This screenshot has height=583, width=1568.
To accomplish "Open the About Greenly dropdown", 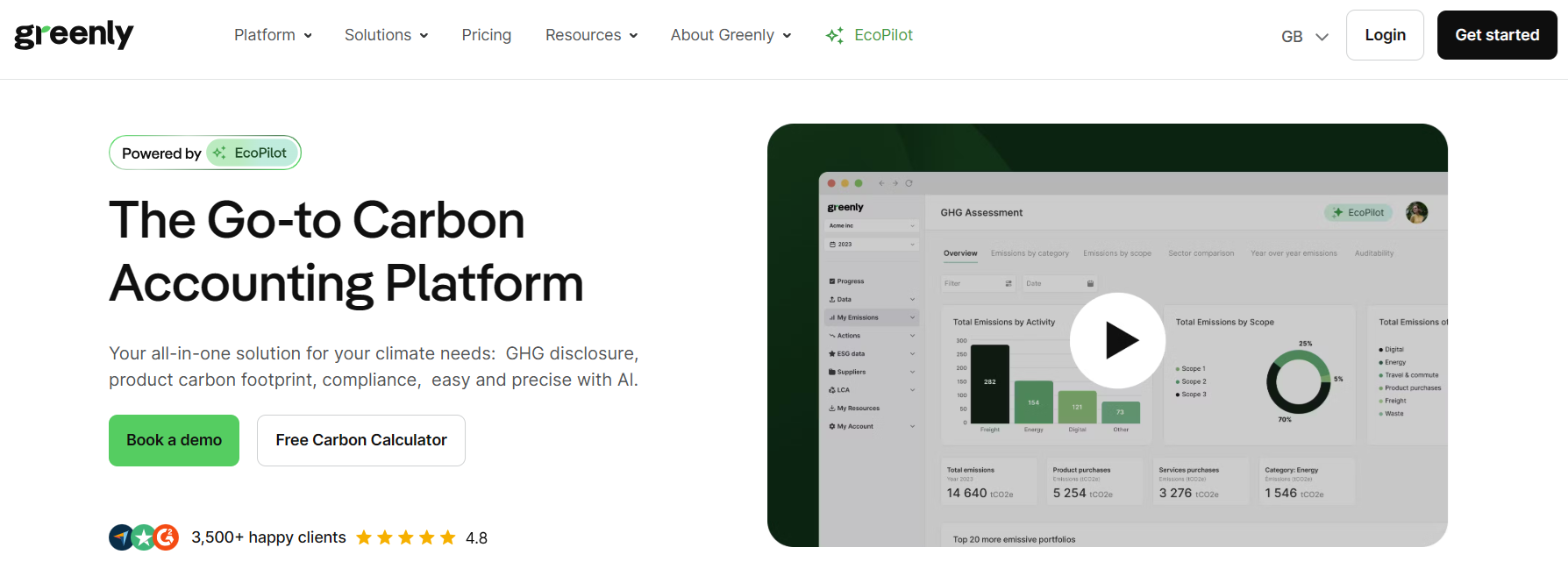I will (x=731, y=35).
